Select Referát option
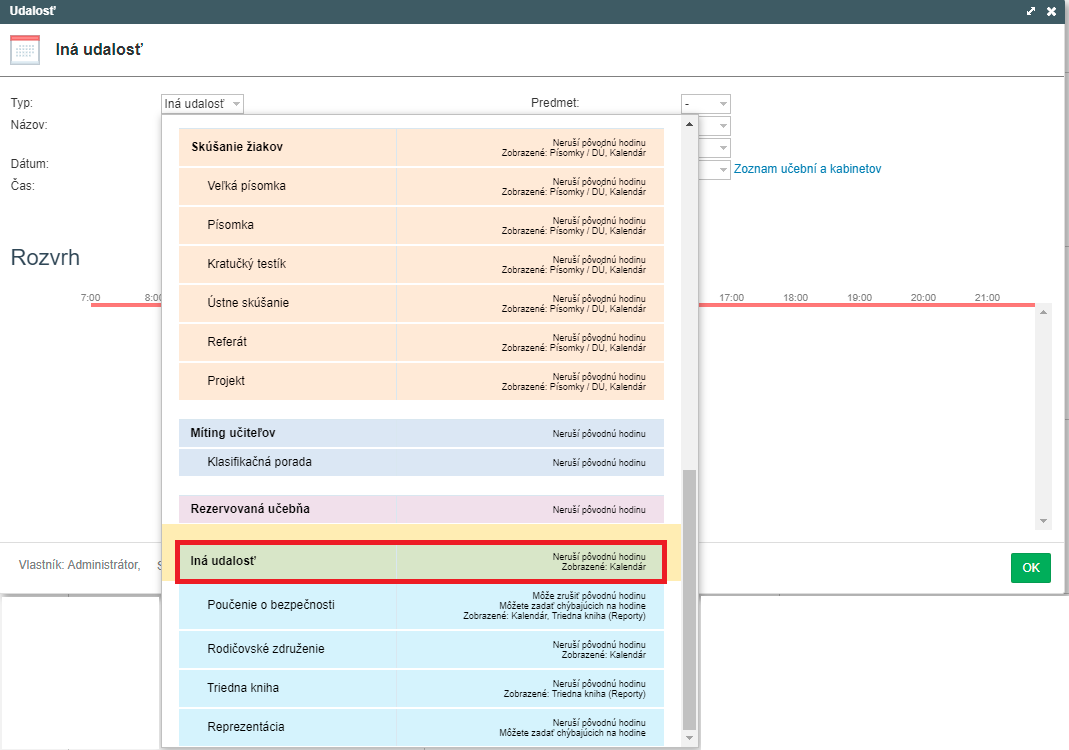This screenshot has width=1069, height=750. coord(421,342)
